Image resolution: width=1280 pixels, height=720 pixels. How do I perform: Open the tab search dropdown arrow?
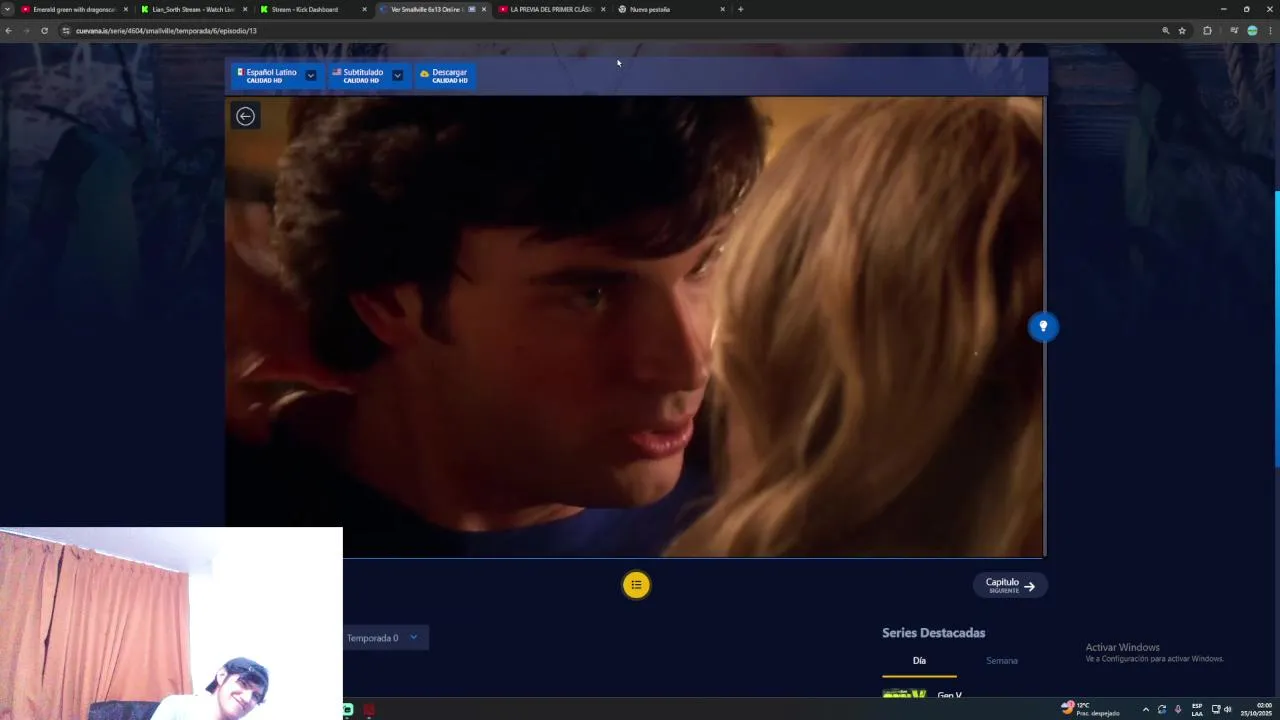[x=8, y=9]
